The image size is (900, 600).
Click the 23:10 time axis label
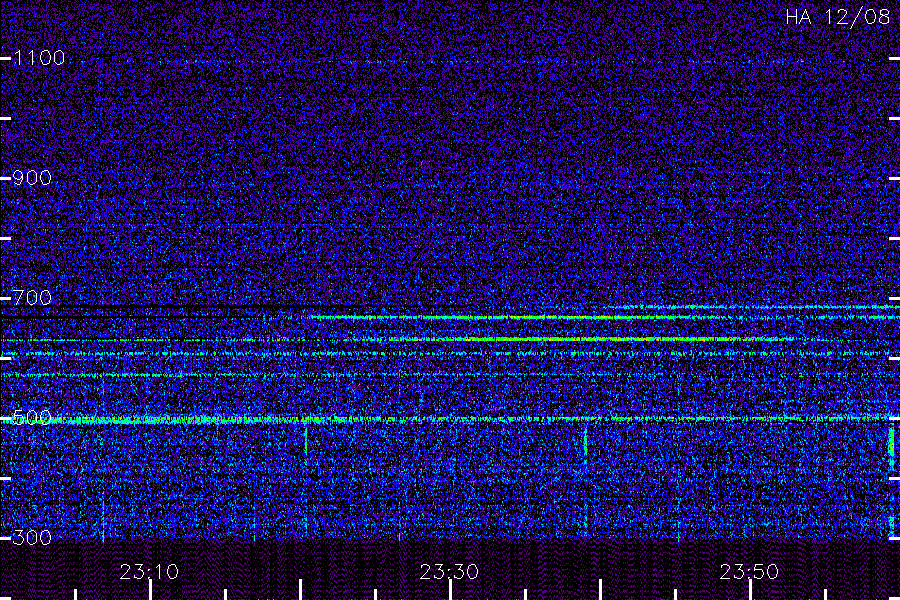pos(149,572)
